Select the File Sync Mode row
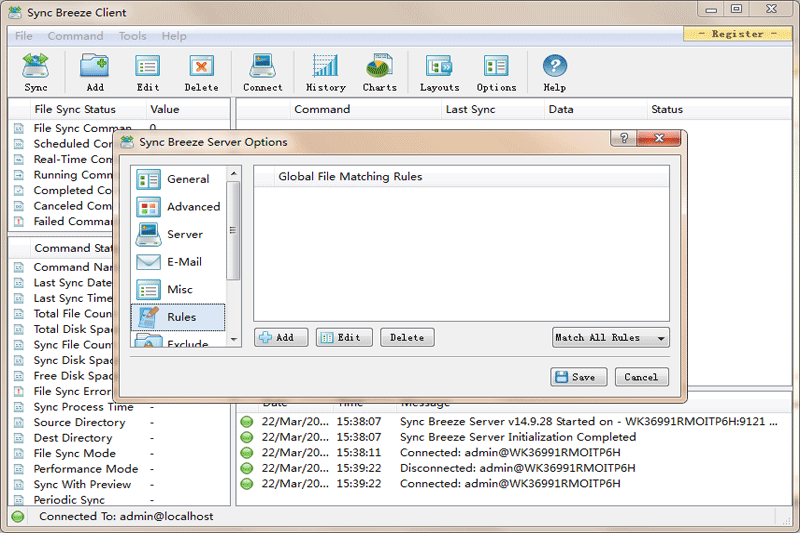800x533 pixels. pyautogui.click(x=120, y=453)
